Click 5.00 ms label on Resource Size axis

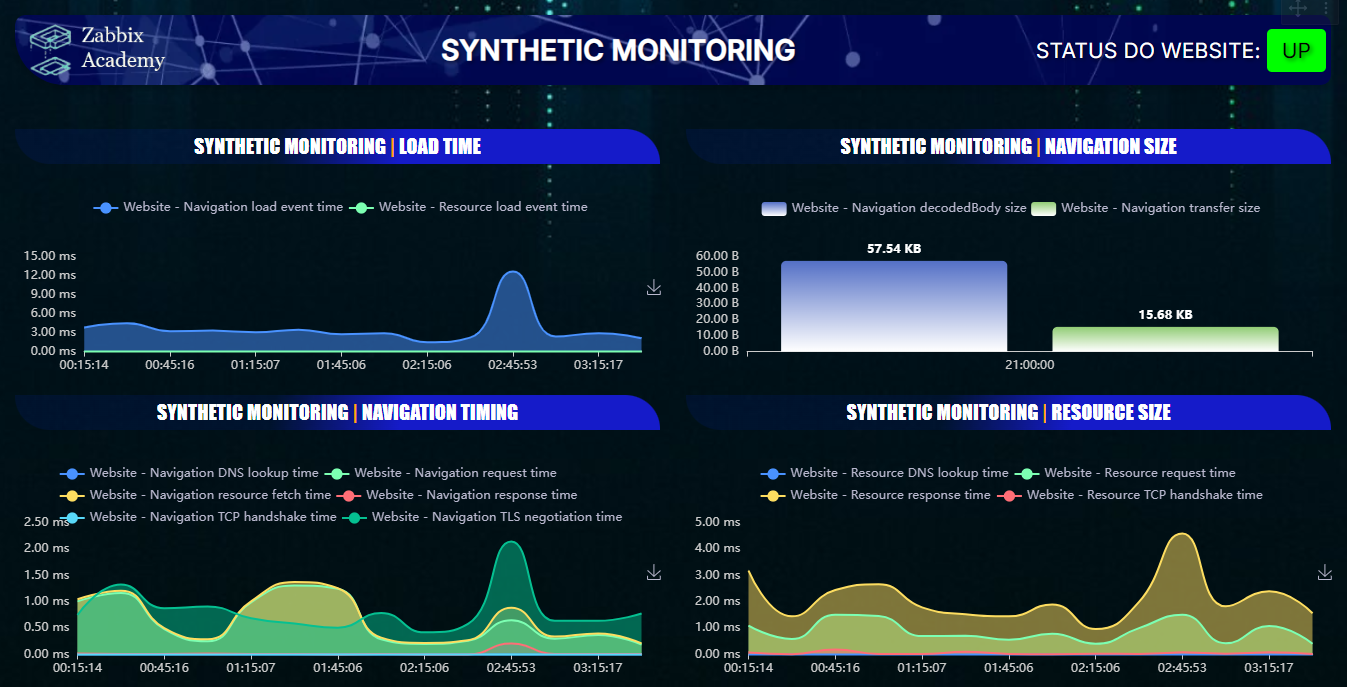pyautogui.click(x=717, y=522)
